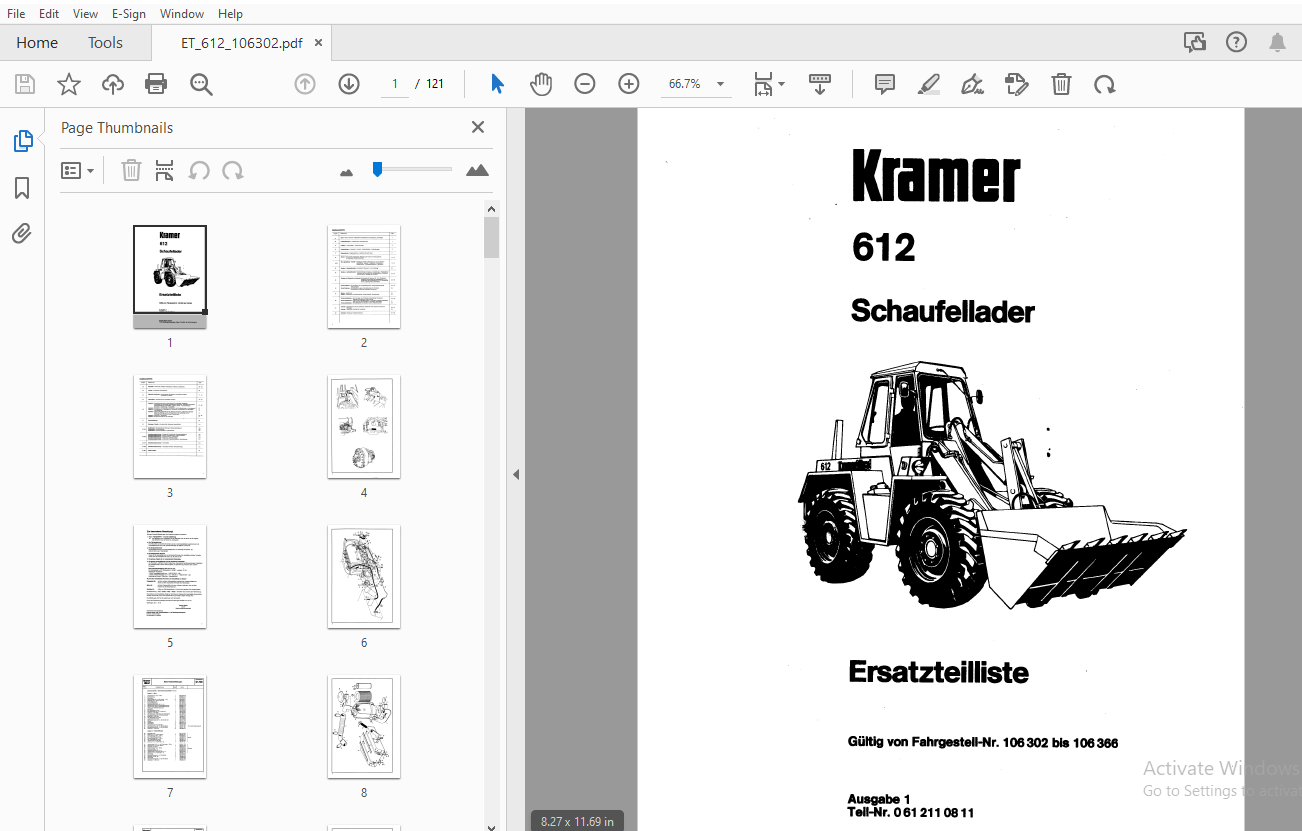1302x831 pixels.
Task: Click the page number input field
Action: pyautogui.click(x=395, y=84)
